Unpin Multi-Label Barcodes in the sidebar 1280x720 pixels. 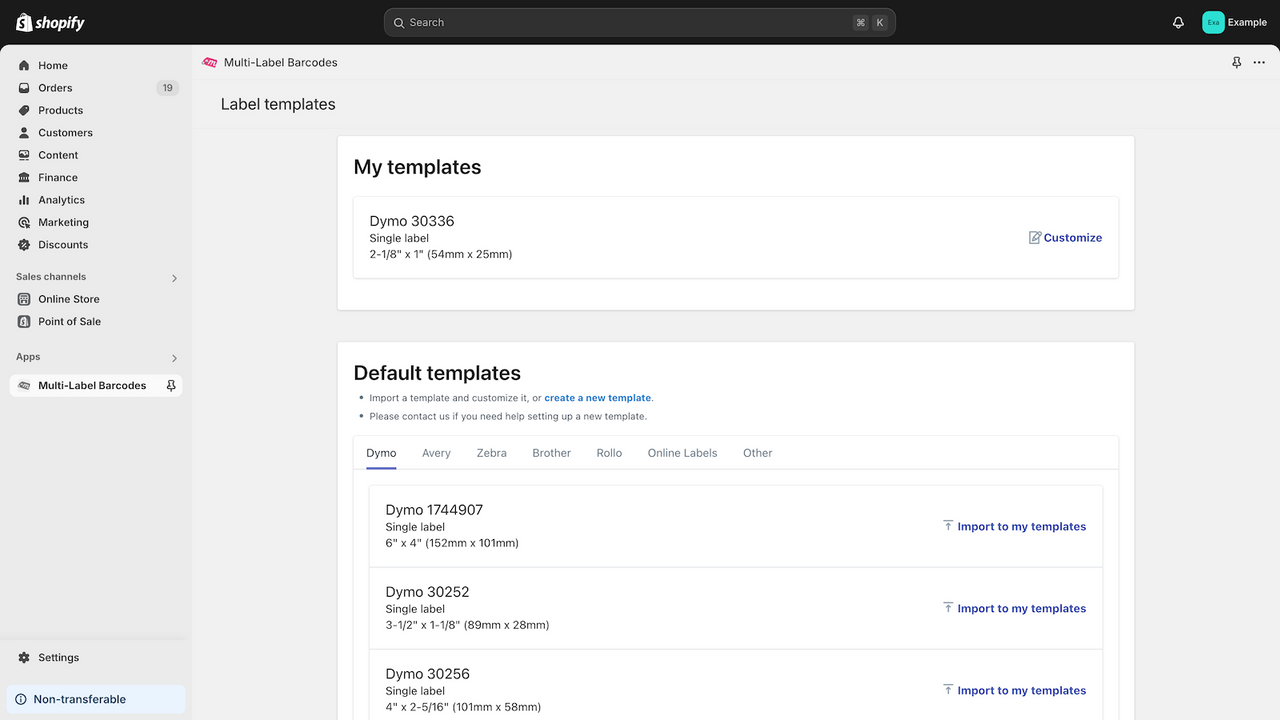click(x=171, y=385)
